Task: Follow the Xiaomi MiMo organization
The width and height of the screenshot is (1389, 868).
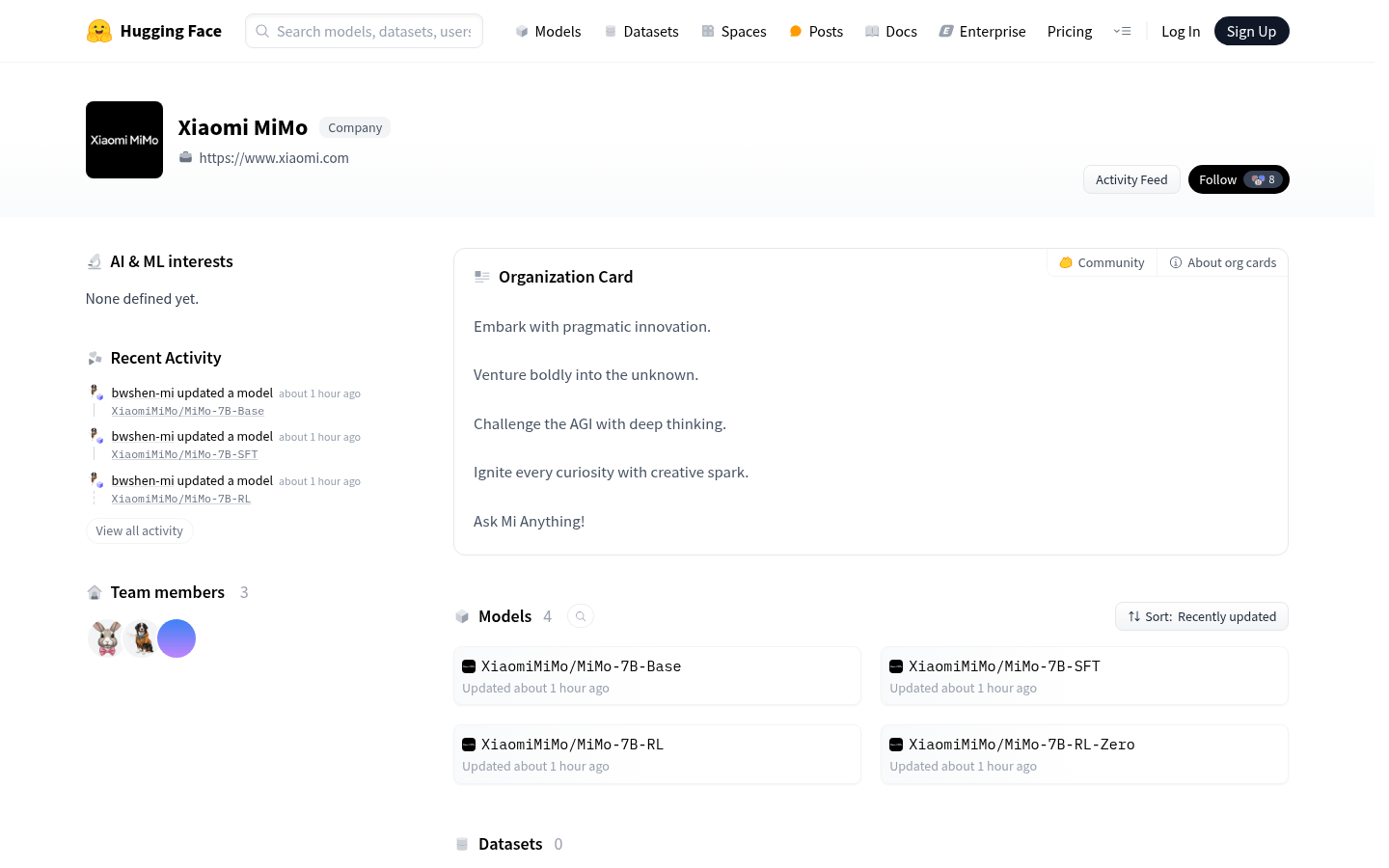Action: (1239, 179)
